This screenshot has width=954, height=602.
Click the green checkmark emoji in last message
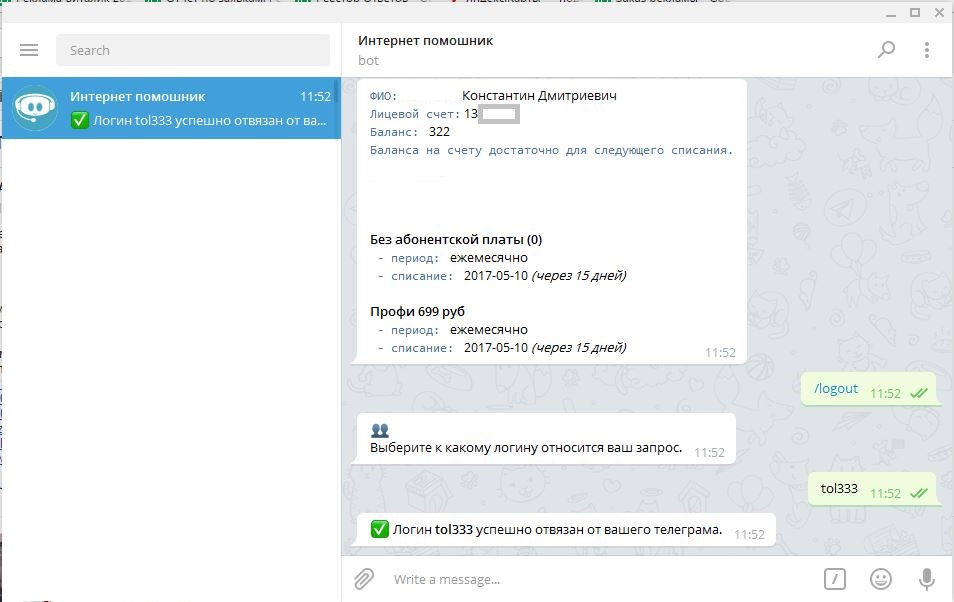[x=379, y=529]
